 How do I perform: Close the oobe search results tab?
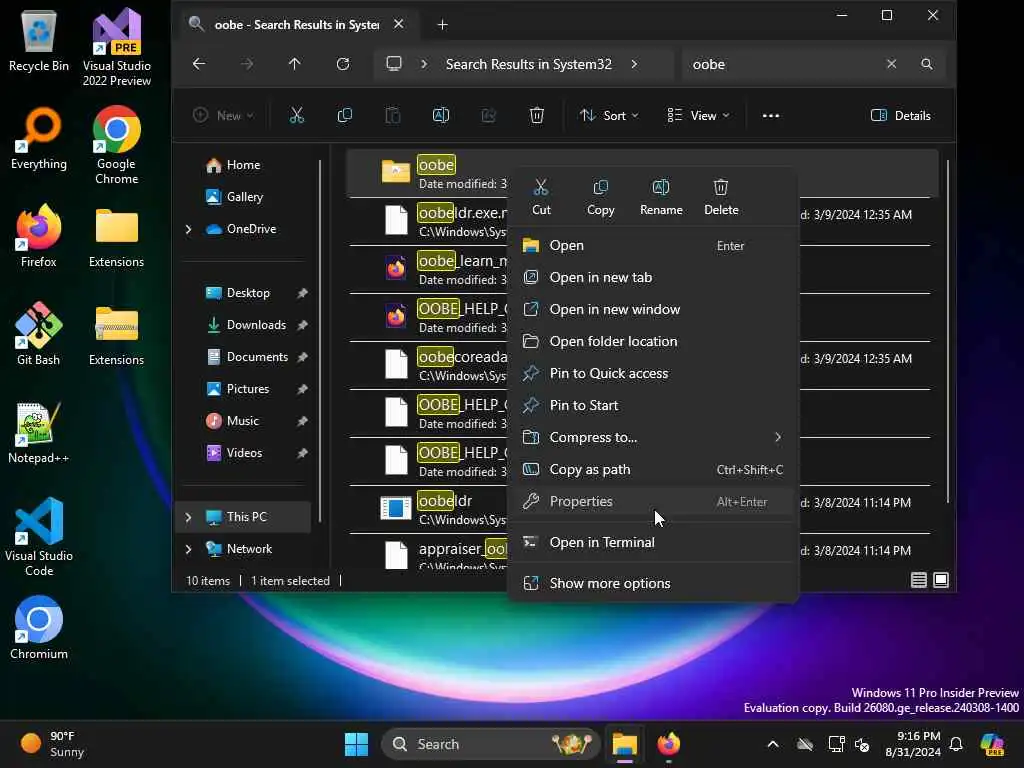point(398,24)
